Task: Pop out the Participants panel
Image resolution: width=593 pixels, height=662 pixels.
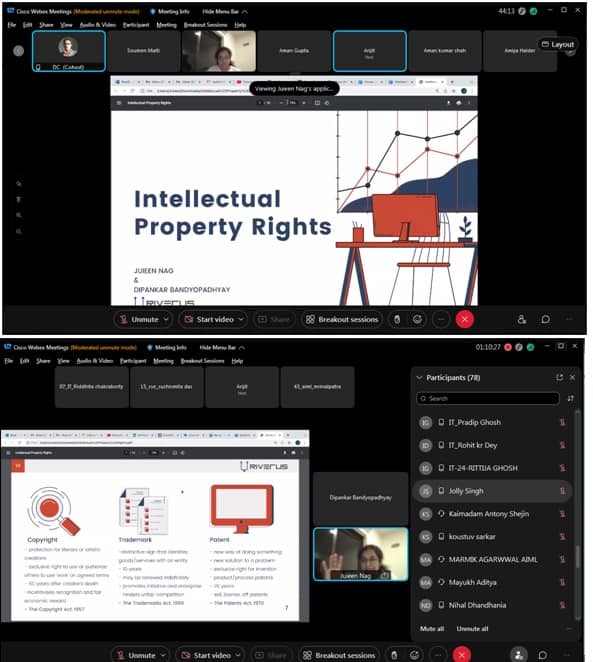Action: (x=559, y=377)
